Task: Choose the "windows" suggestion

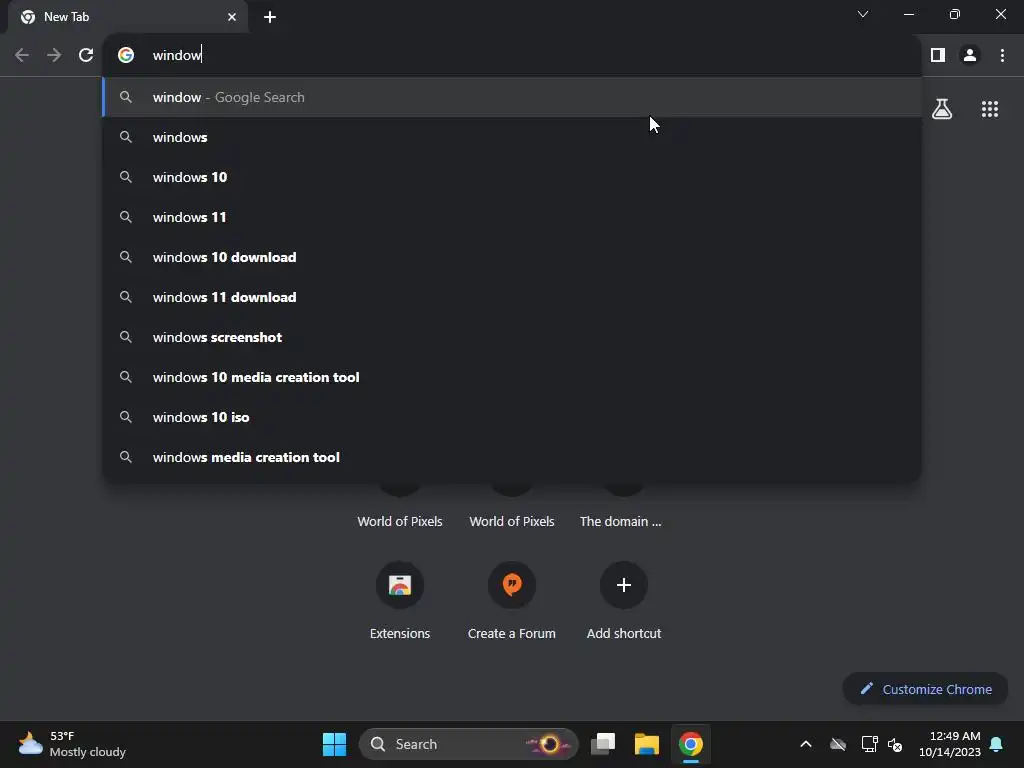Action: tap(512, 137)
